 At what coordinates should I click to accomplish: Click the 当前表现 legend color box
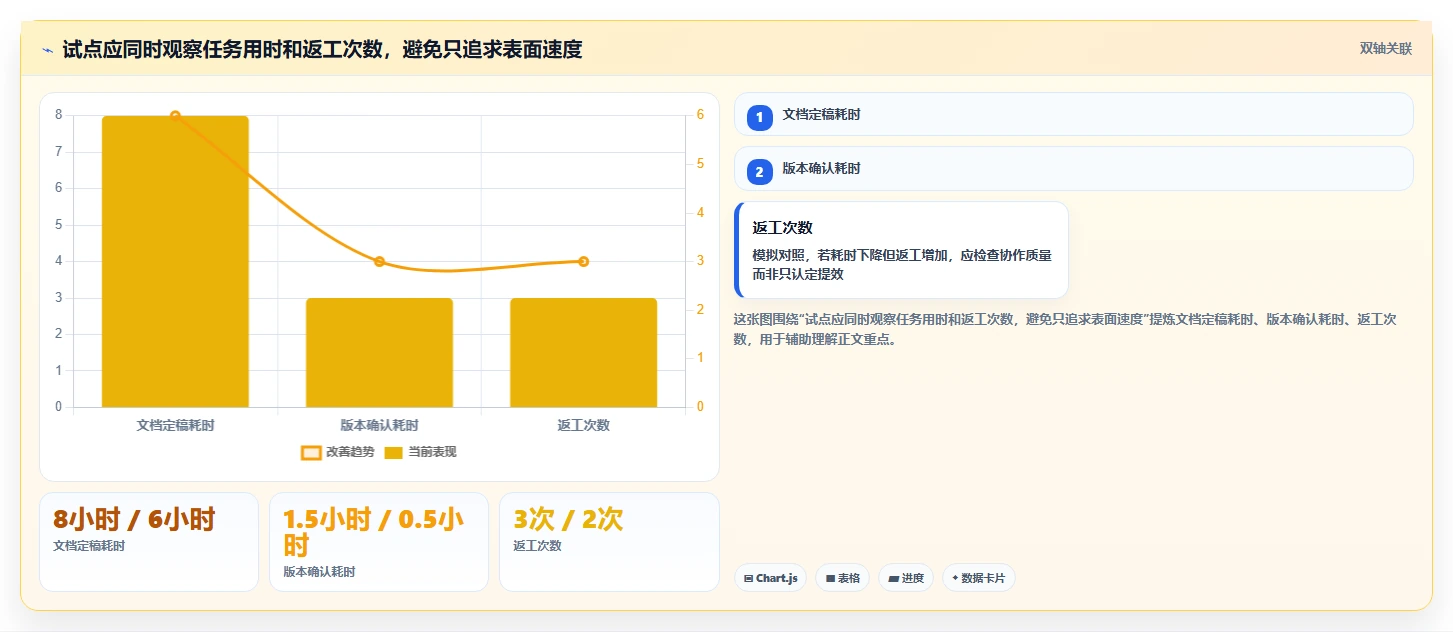tap(393, 453)
